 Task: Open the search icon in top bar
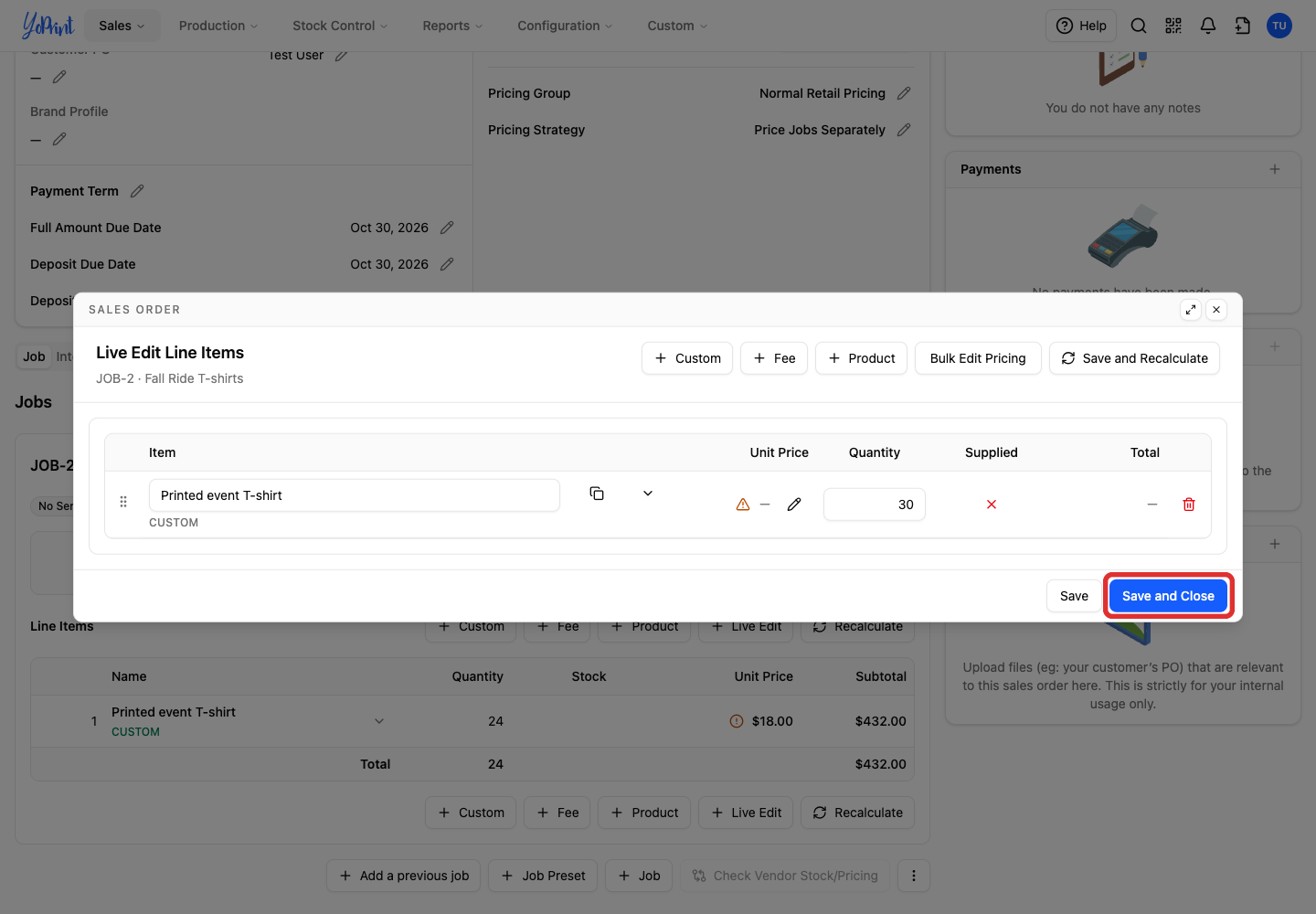(1139, 26)
